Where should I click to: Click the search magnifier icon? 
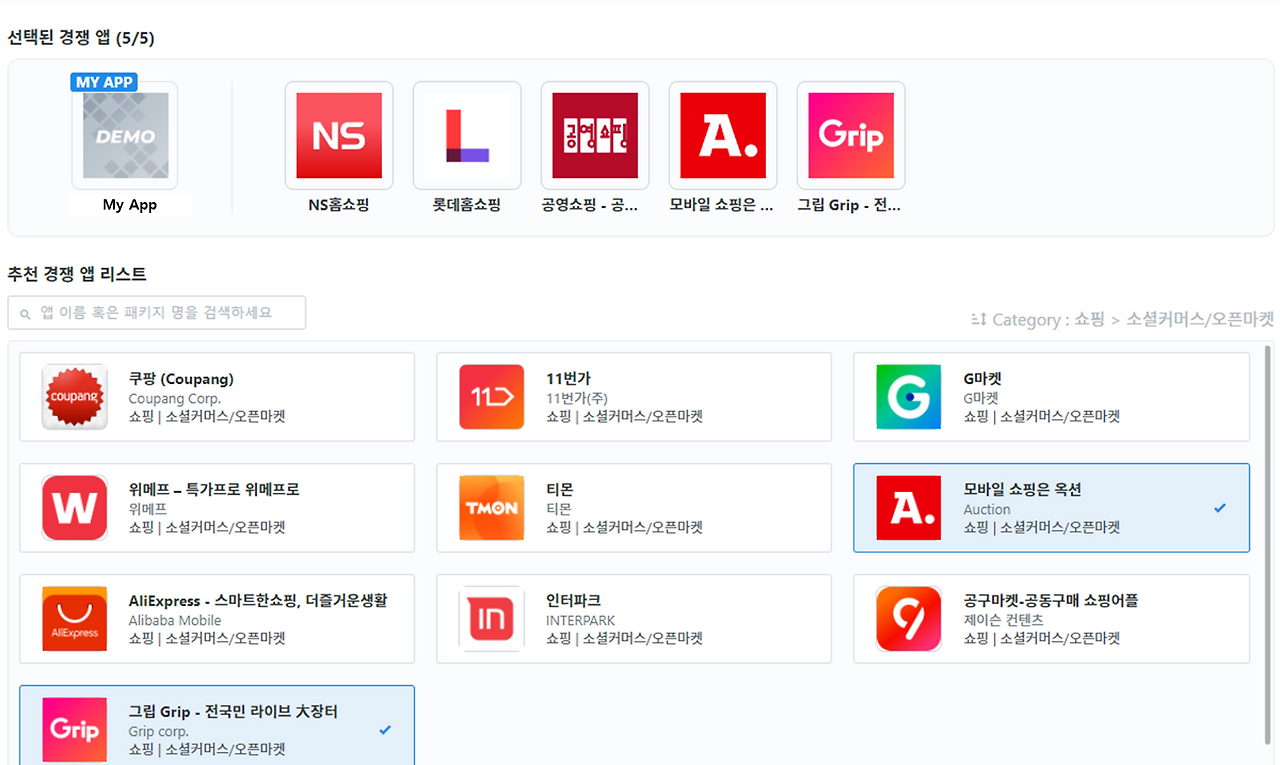(25, 314)
